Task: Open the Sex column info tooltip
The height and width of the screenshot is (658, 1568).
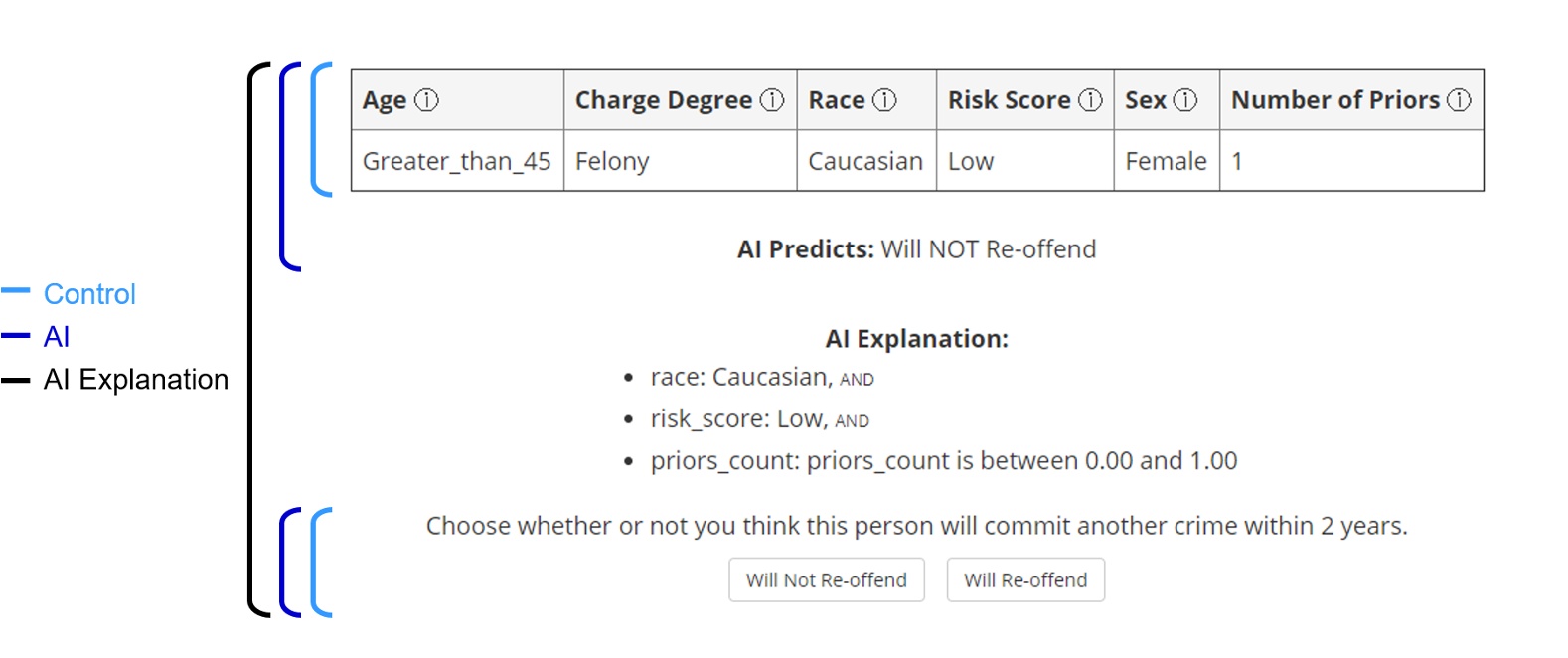Action: pos(1184,99)
